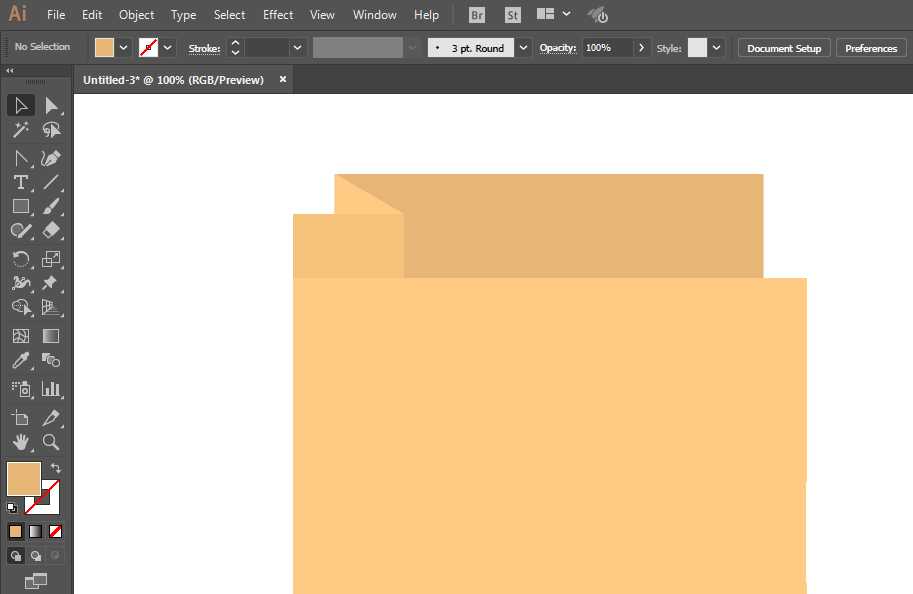This screenshot has height=594, width=913.
Task: Set paint mode to None
Action: click(56, 532)
